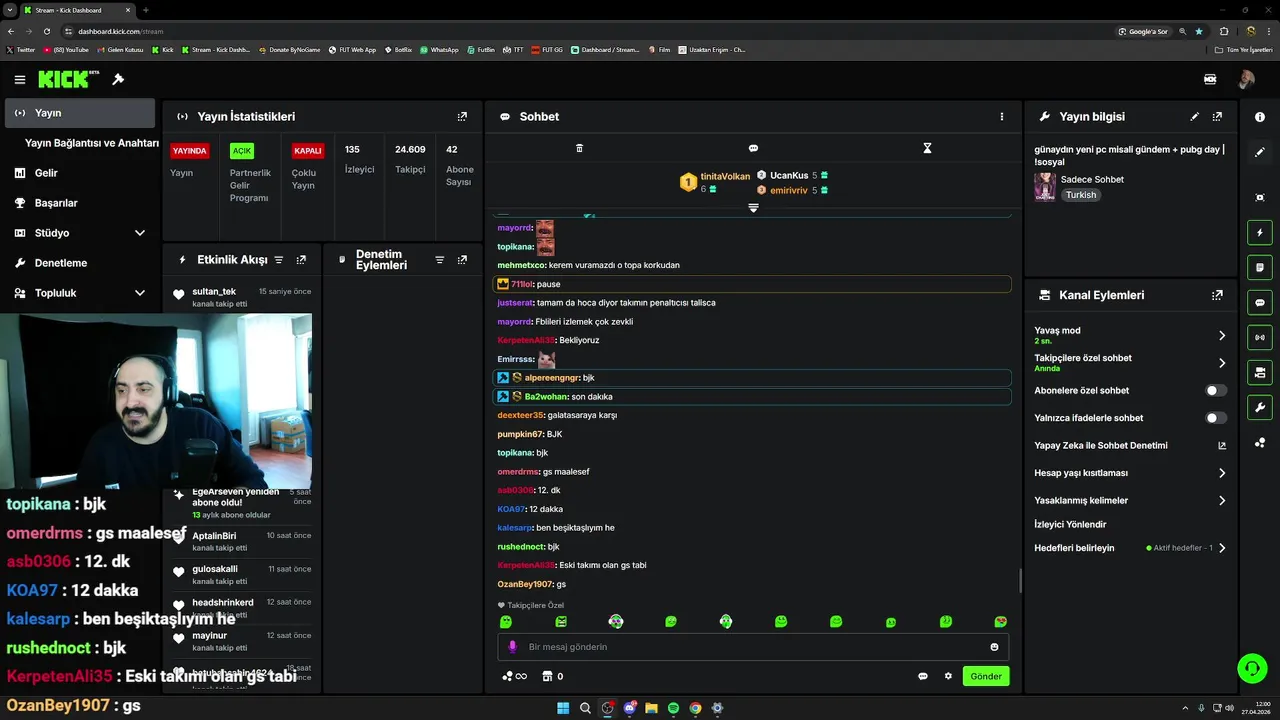Click the wrench widget icon in right sidebar
1280x720 pixels.
[1259, 407]
